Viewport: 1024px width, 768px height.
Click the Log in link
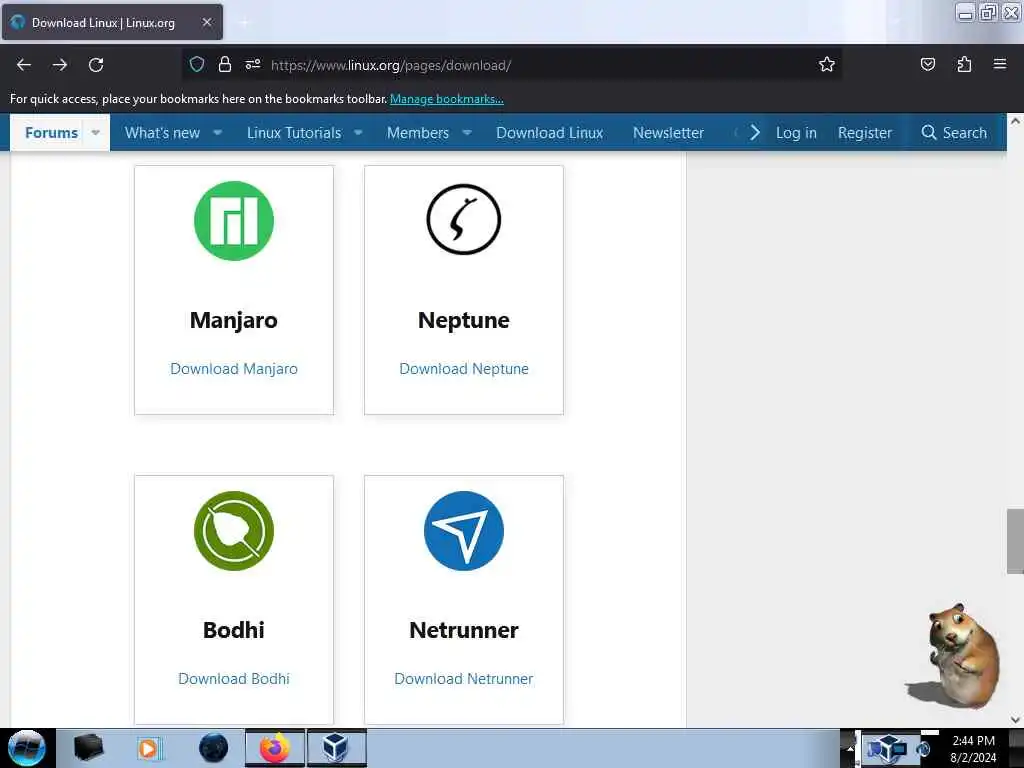click(796, 133)
